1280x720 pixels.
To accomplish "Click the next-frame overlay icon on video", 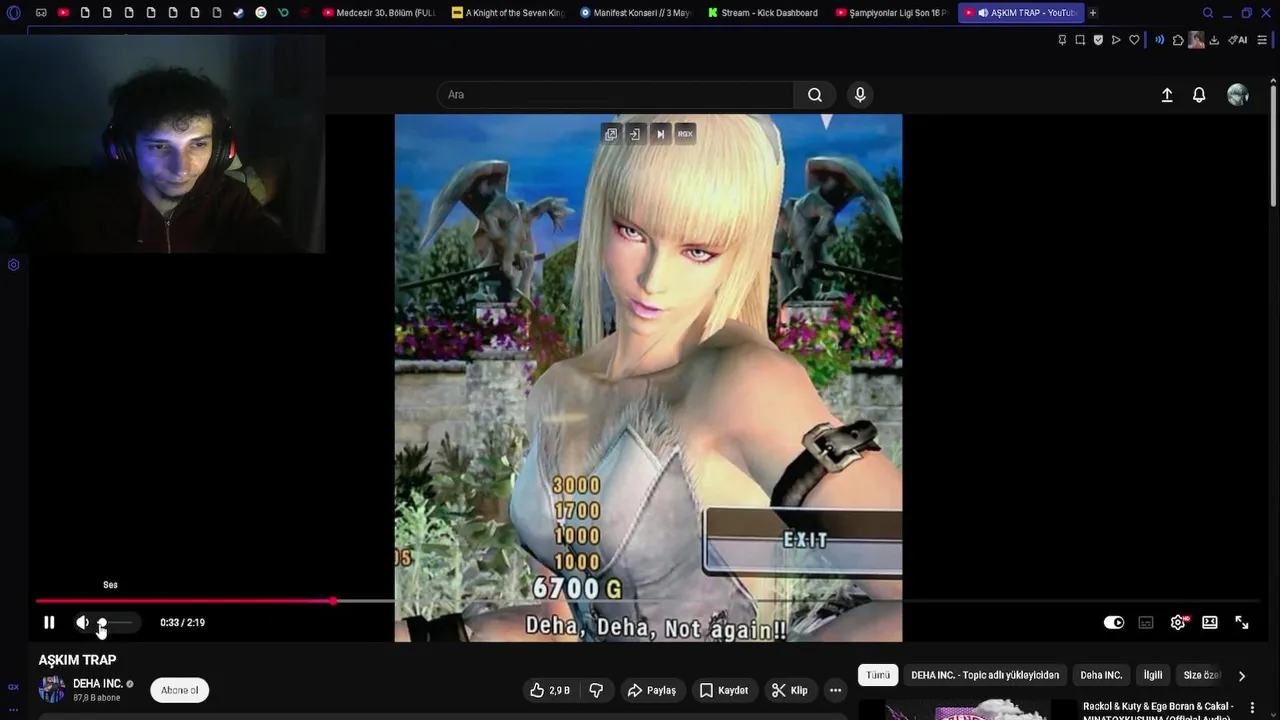I will [660, 134].
